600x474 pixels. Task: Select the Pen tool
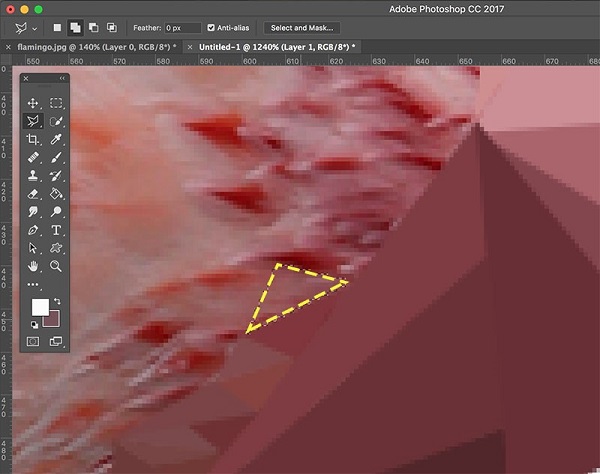point(33,230)
